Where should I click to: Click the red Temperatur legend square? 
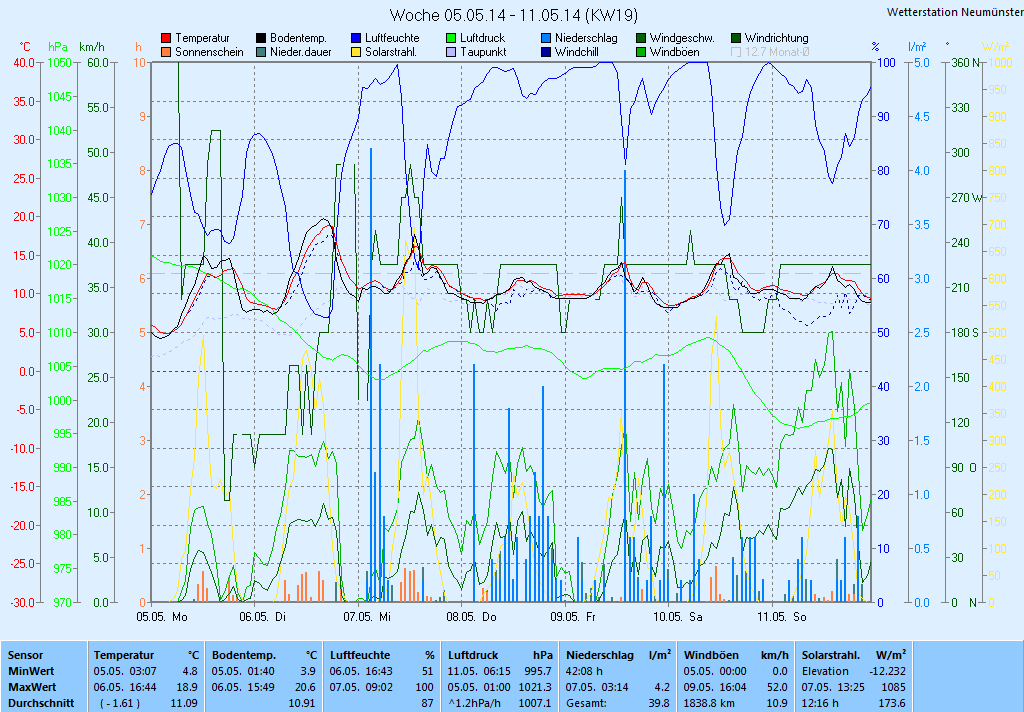click(x=166, y=39)
